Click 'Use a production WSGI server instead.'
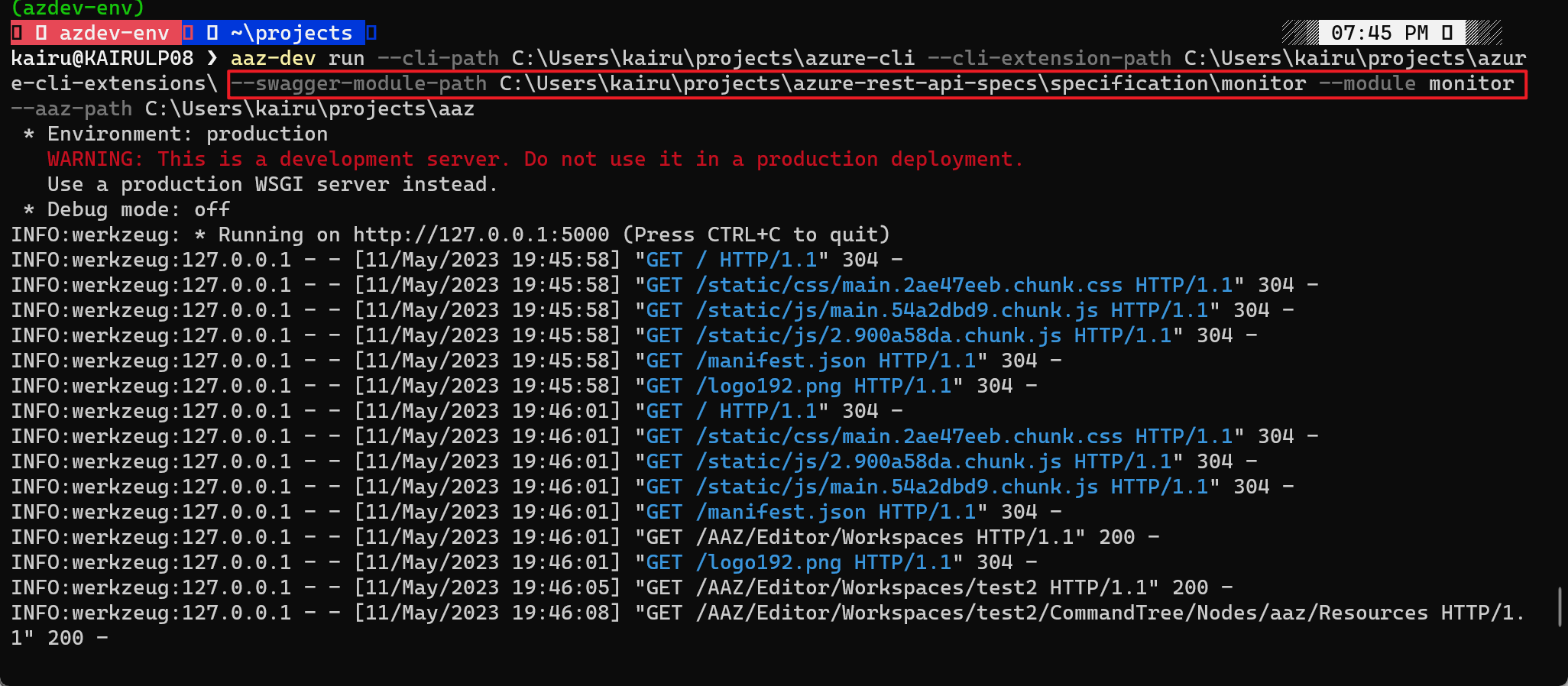 point(273,184)
